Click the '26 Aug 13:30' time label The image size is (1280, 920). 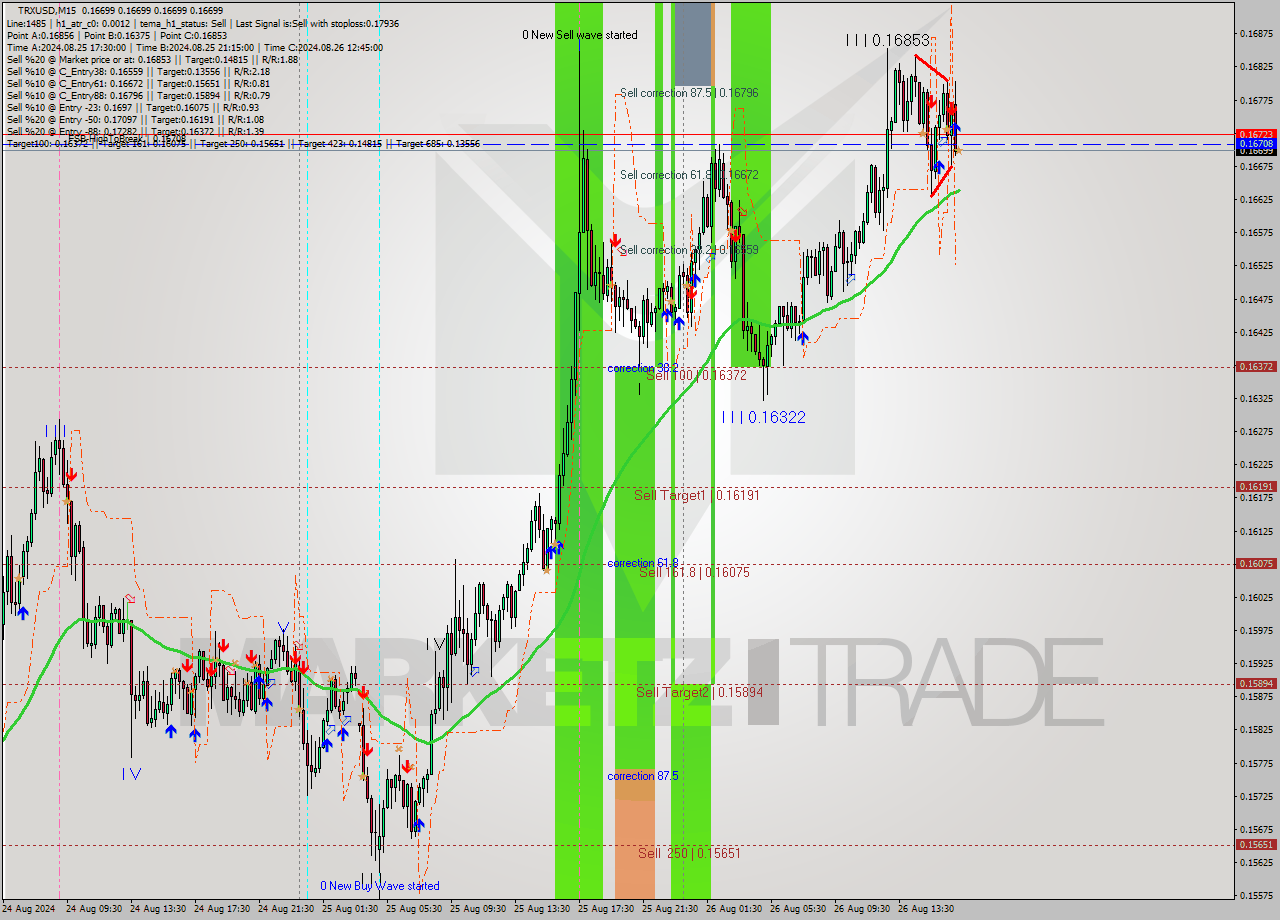(x=926, y=909)
